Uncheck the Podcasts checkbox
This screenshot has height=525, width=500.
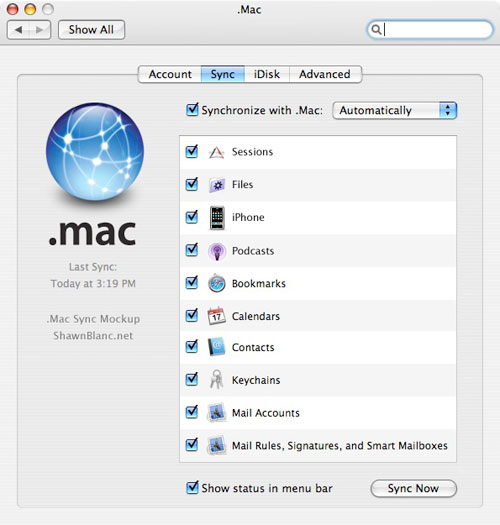tap(192, 249)
